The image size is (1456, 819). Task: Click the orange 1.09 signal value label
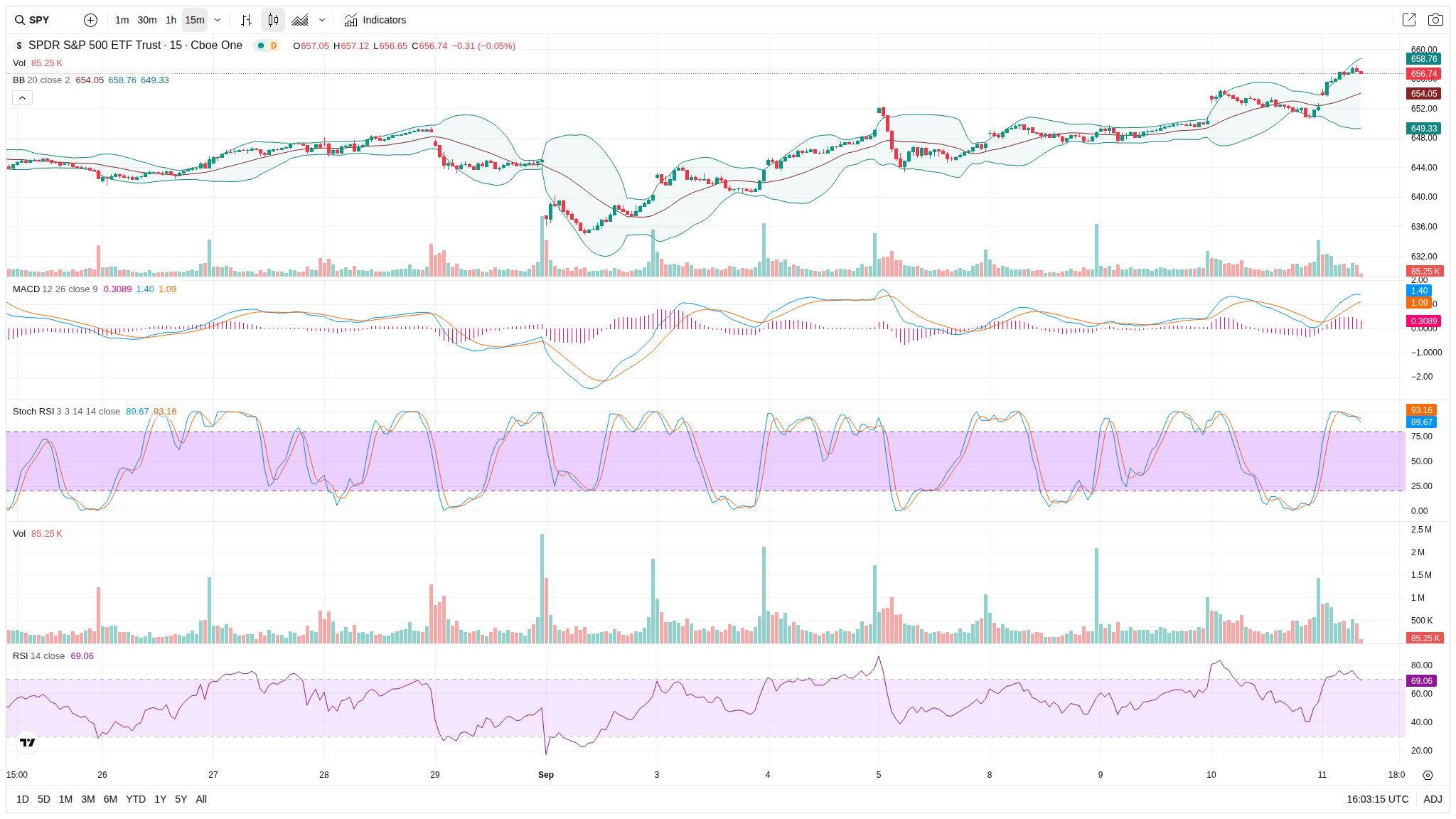pos(1419,303)
